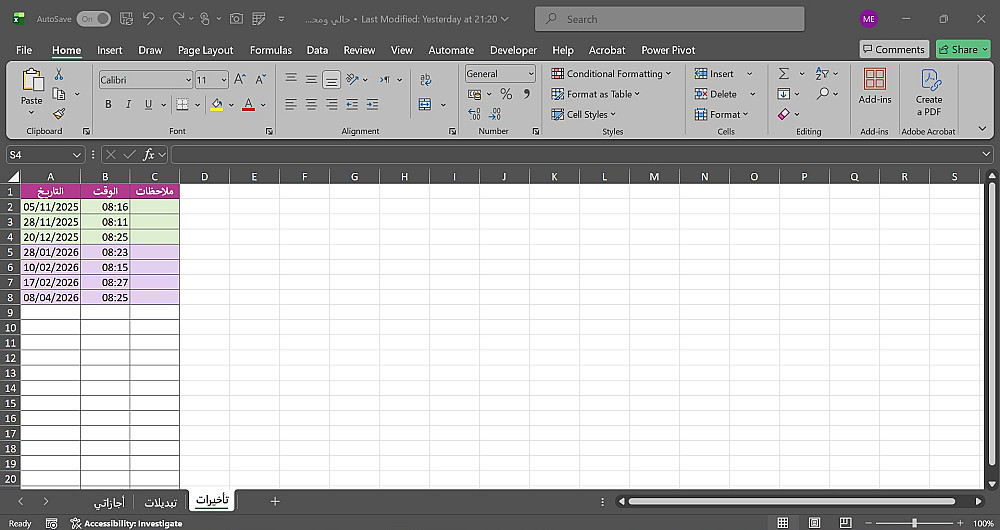
Task: Click the AutoSum sigma icon
Action: click(784, 74)
